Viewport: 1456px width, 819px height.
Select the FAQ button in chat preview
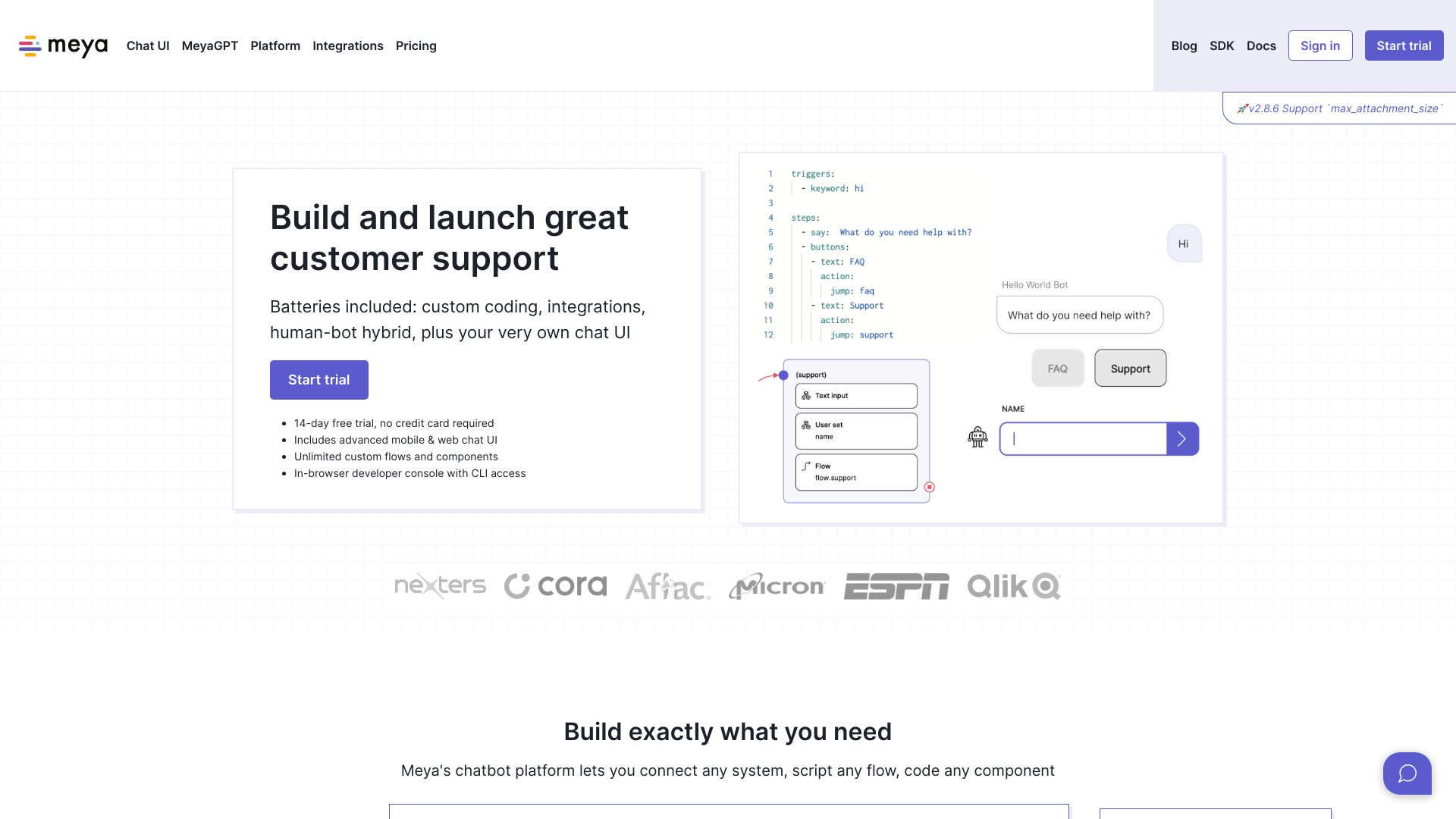(1057, 368)
